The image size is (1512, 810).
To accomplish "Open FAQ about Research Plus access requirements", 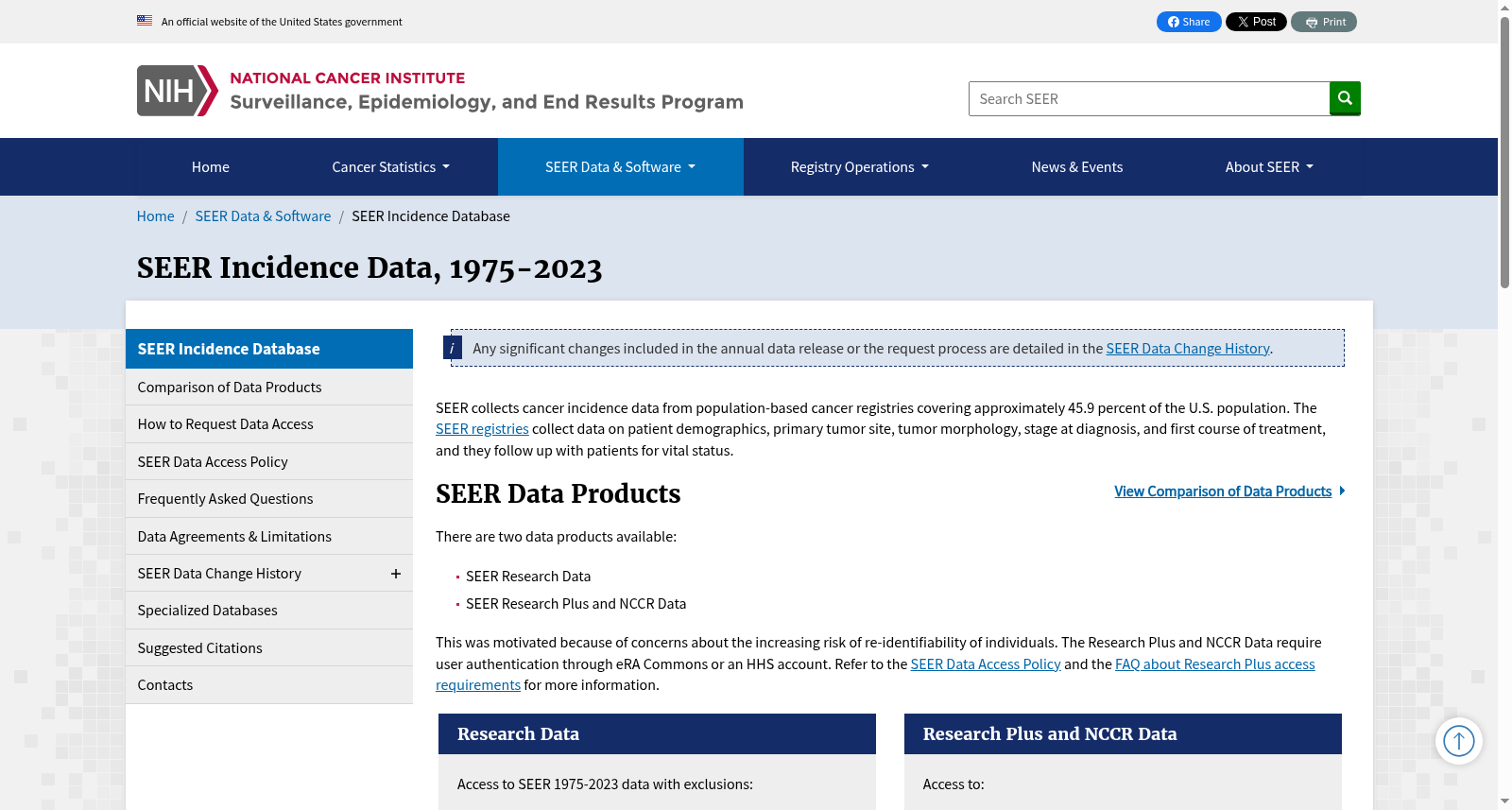I will point(1214,664).
